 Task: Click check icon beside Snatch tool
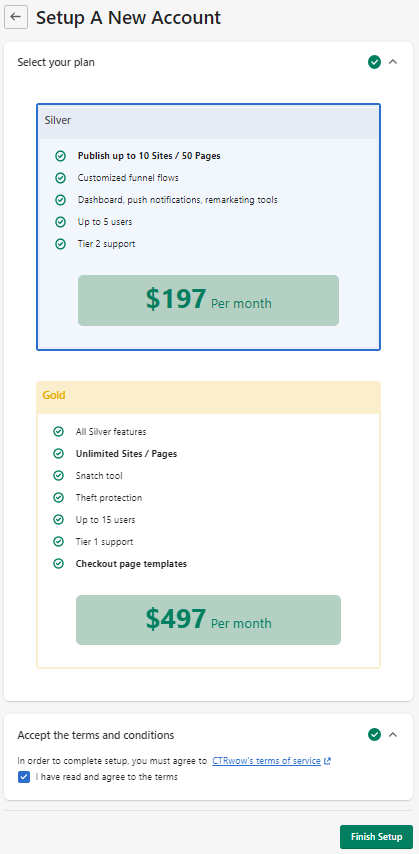58,476
